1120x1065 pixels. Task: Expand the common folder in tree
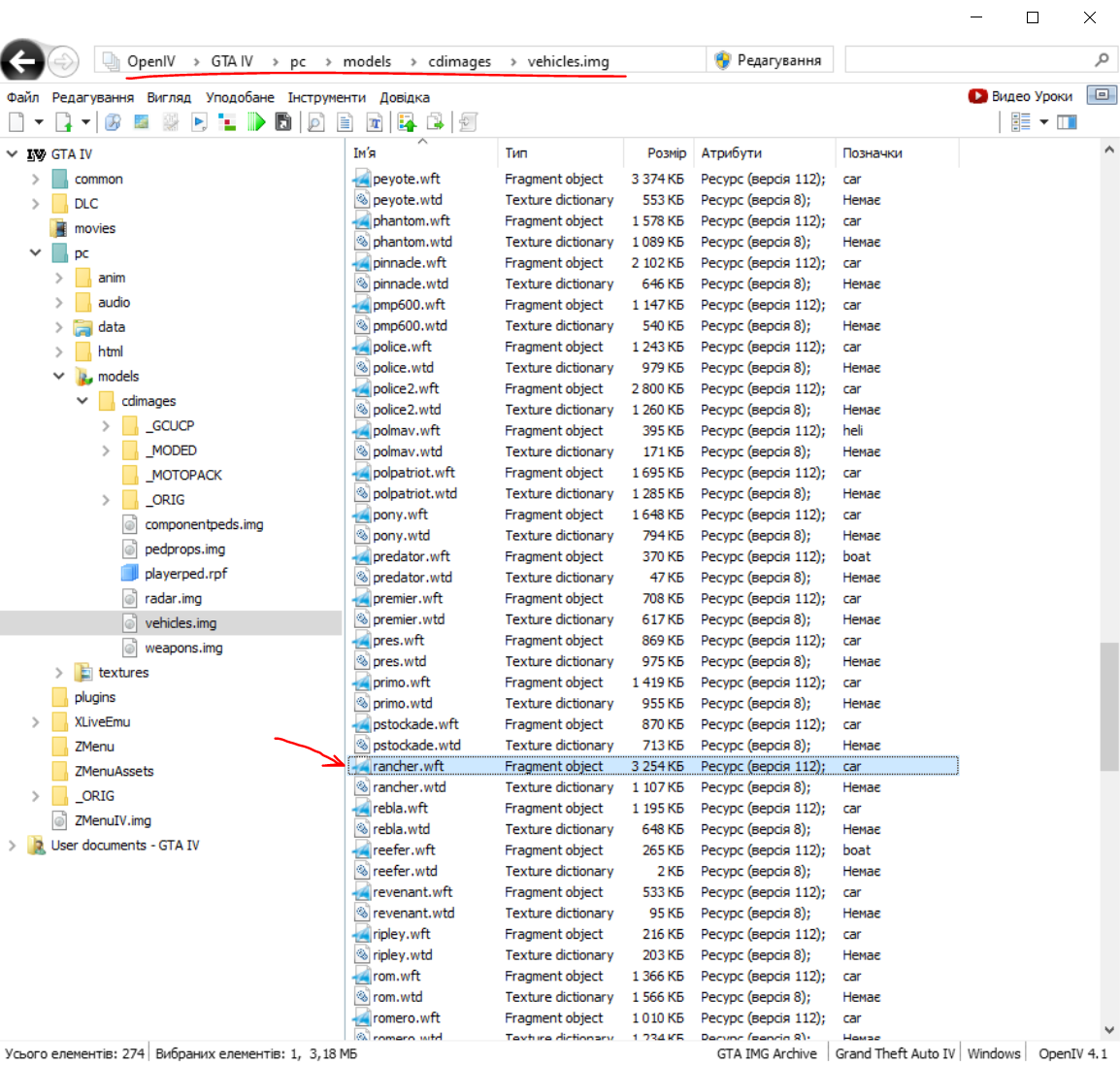35,180
